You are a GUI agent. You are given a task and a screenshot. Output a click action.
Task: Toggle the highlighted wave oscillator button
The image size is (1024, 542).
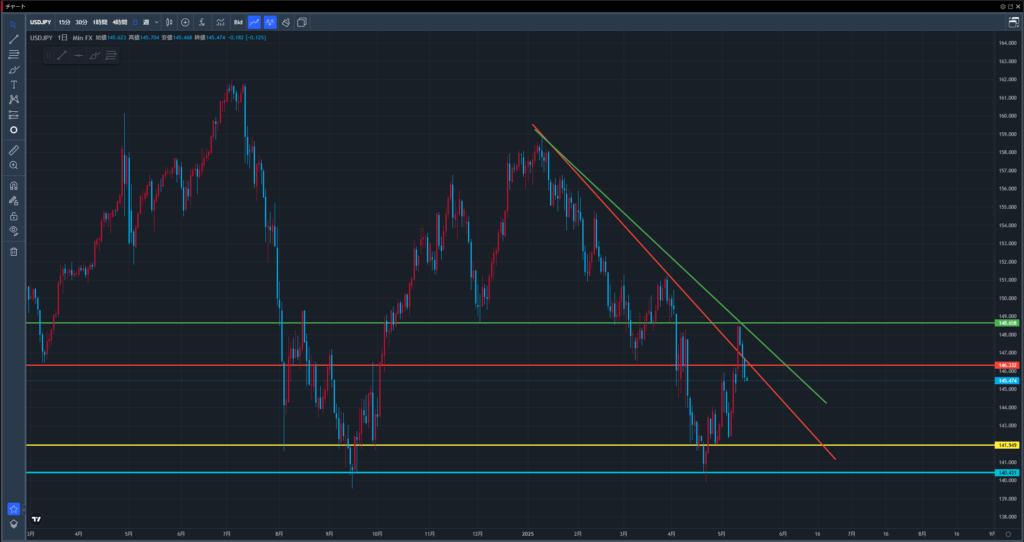pos(270,22)
